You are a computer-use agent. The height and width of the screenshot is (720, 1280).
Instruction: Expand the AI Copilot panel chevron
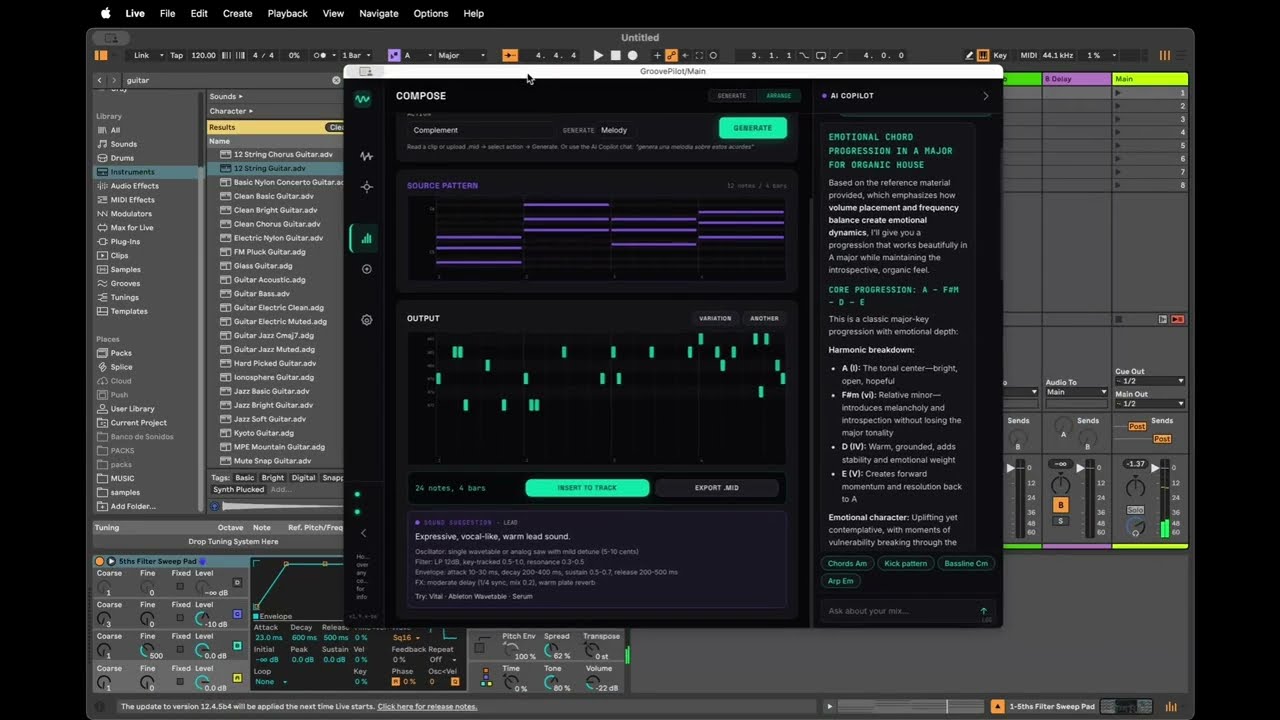[x=985, y=96]
